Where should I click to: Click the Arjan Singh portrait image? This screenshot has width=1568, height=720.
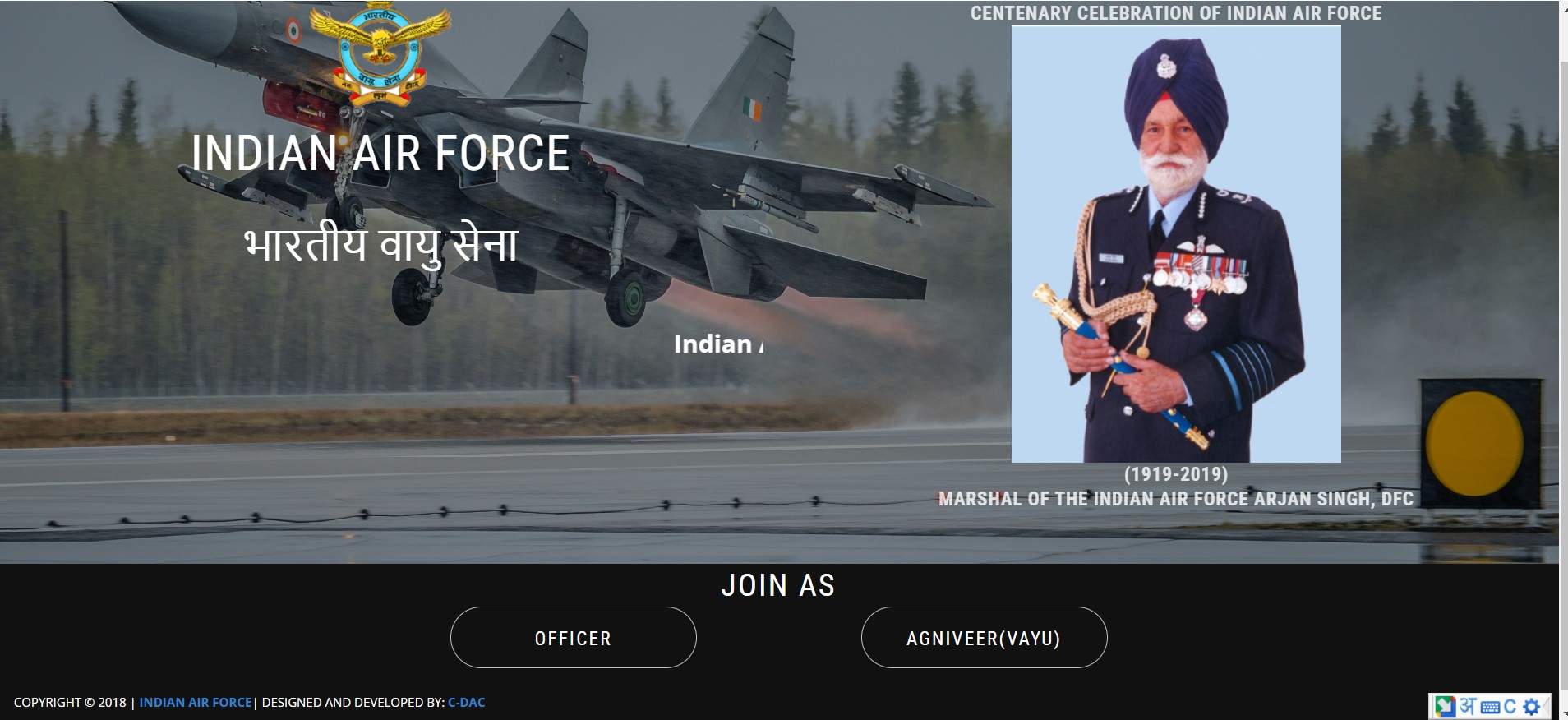tap(1176, 244)
